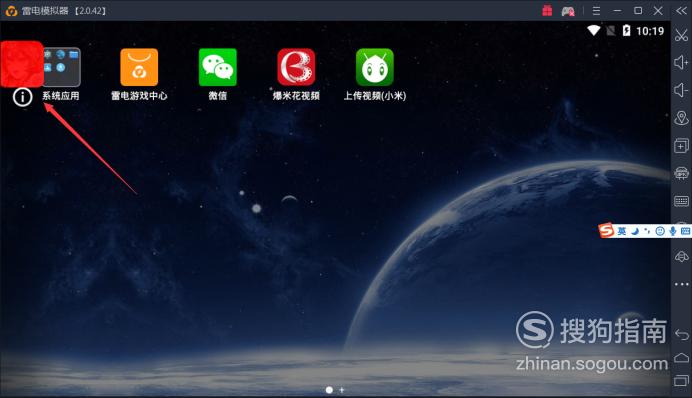Open Sogou emoji face panel
Screen dimensions: 692x398
(660, 231)
